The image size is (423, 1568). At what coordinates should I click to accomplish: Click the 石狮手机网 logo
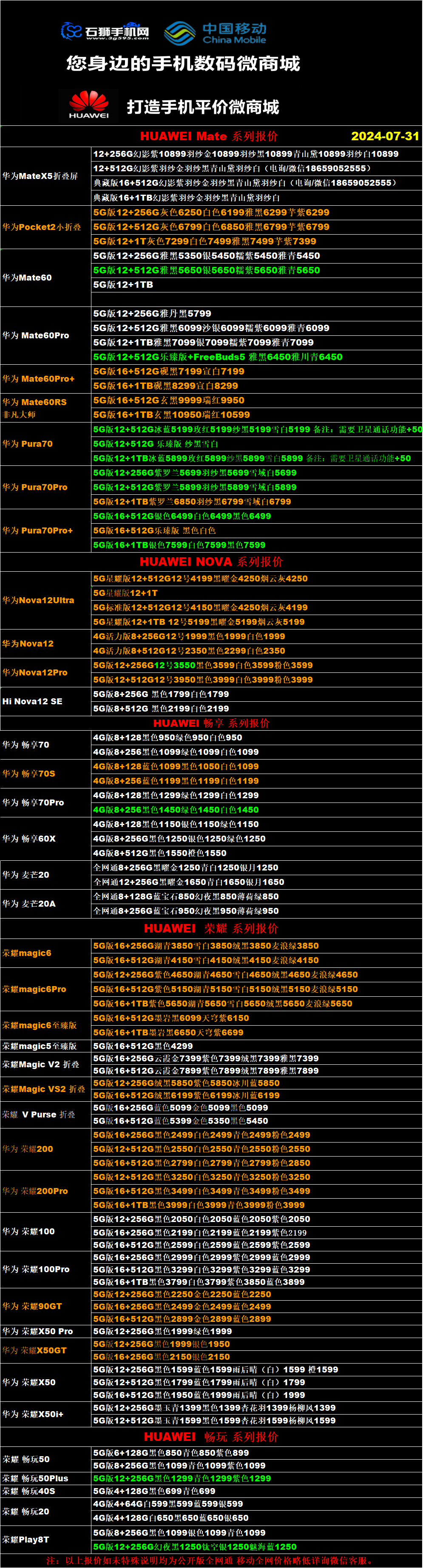coord(105,31)
